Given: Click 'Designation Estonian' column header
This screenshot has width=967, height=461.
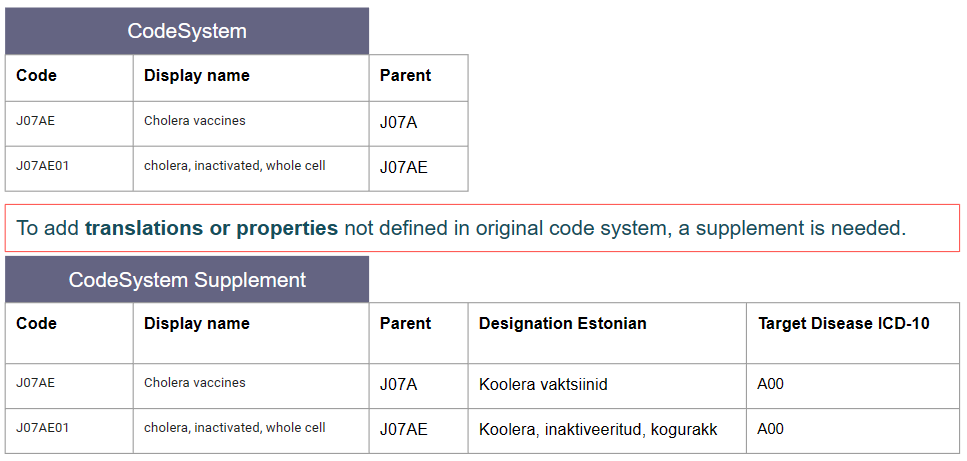Looking at the screenshot, I should 562,324.
